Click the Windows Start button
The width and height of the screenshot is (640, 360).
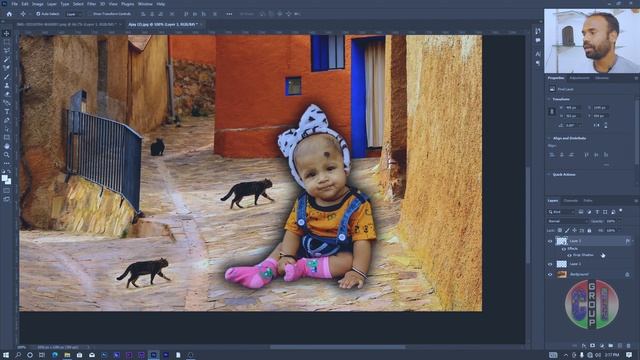point(6,355)
